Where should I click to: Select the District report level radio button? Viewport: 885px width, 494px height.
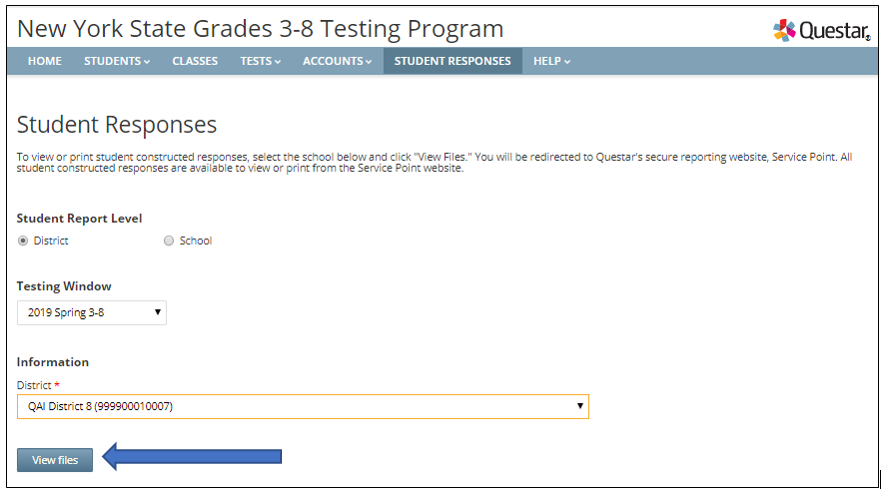[23, 241]
